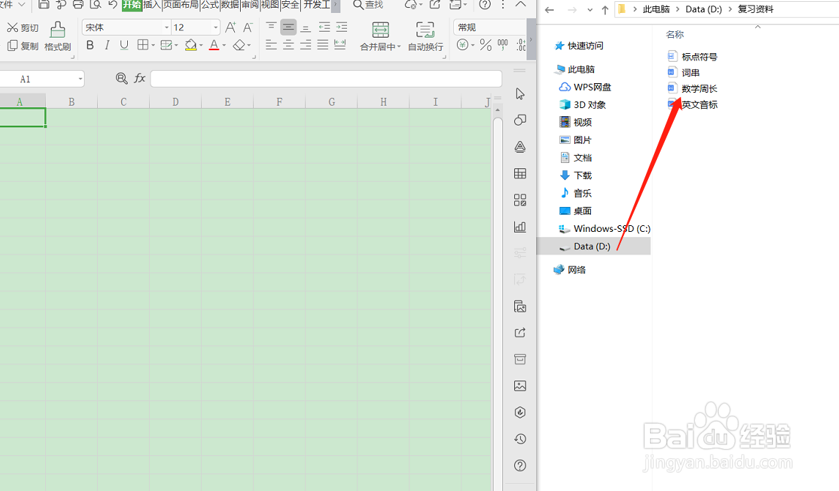839x491 pixels.
Task: Apply Justify horizontal alignment
Action: [323, 45]
